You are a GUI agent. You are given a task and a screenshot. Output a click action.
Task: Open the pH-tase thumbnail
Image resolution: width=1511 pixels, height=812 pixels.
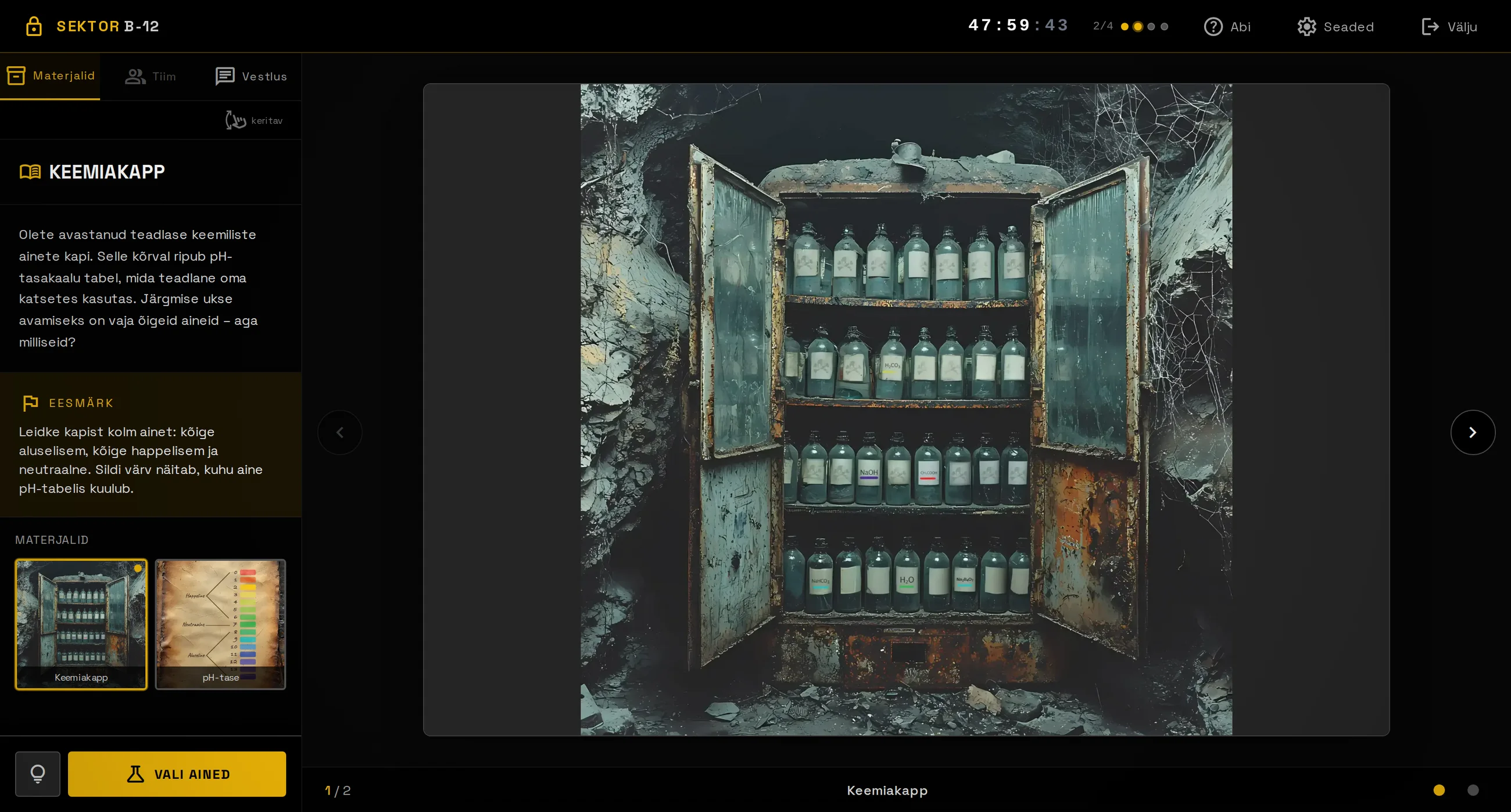coord(221,624)
